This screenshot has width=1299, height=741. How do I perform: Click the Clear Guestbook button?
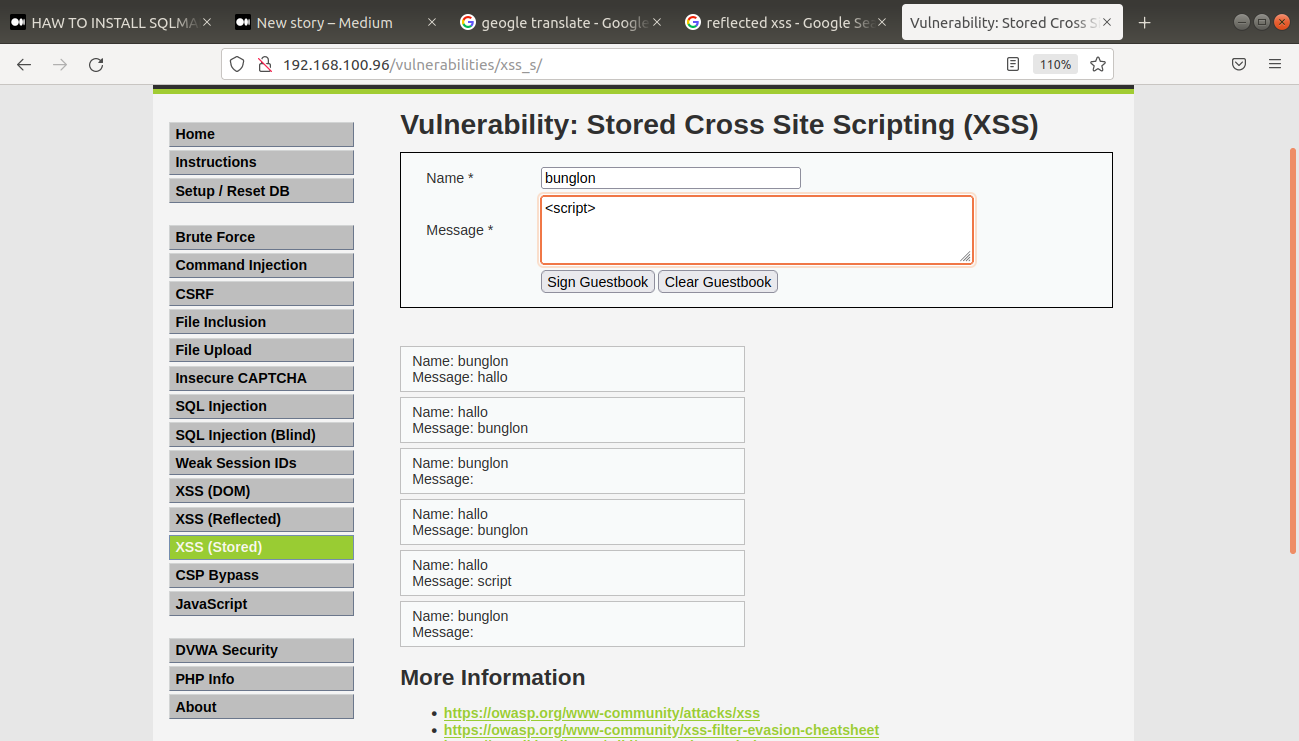pos(718,282)
